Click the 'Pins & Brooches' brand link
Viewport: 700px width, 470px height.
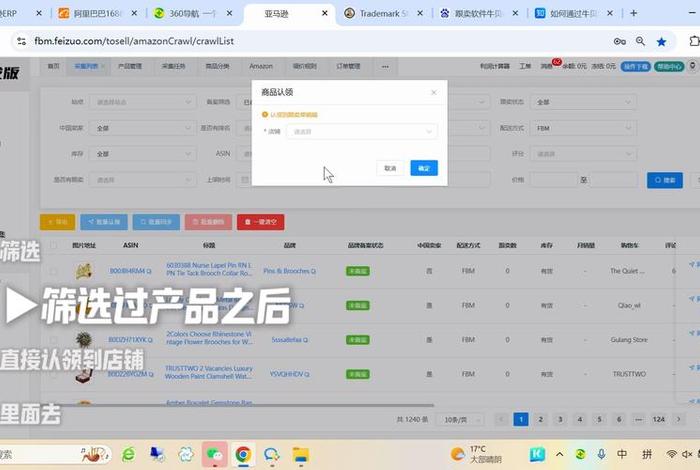click(x=286, y=271)
